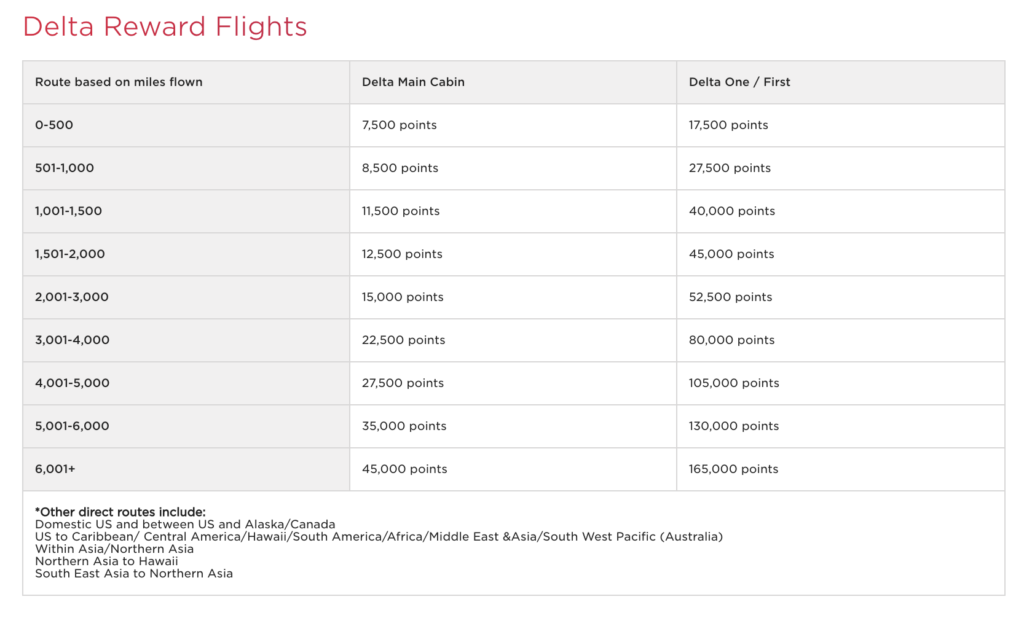The image size is (1024, 618).
Task: Click the Other direct routes include note
Action: [120, 512]
